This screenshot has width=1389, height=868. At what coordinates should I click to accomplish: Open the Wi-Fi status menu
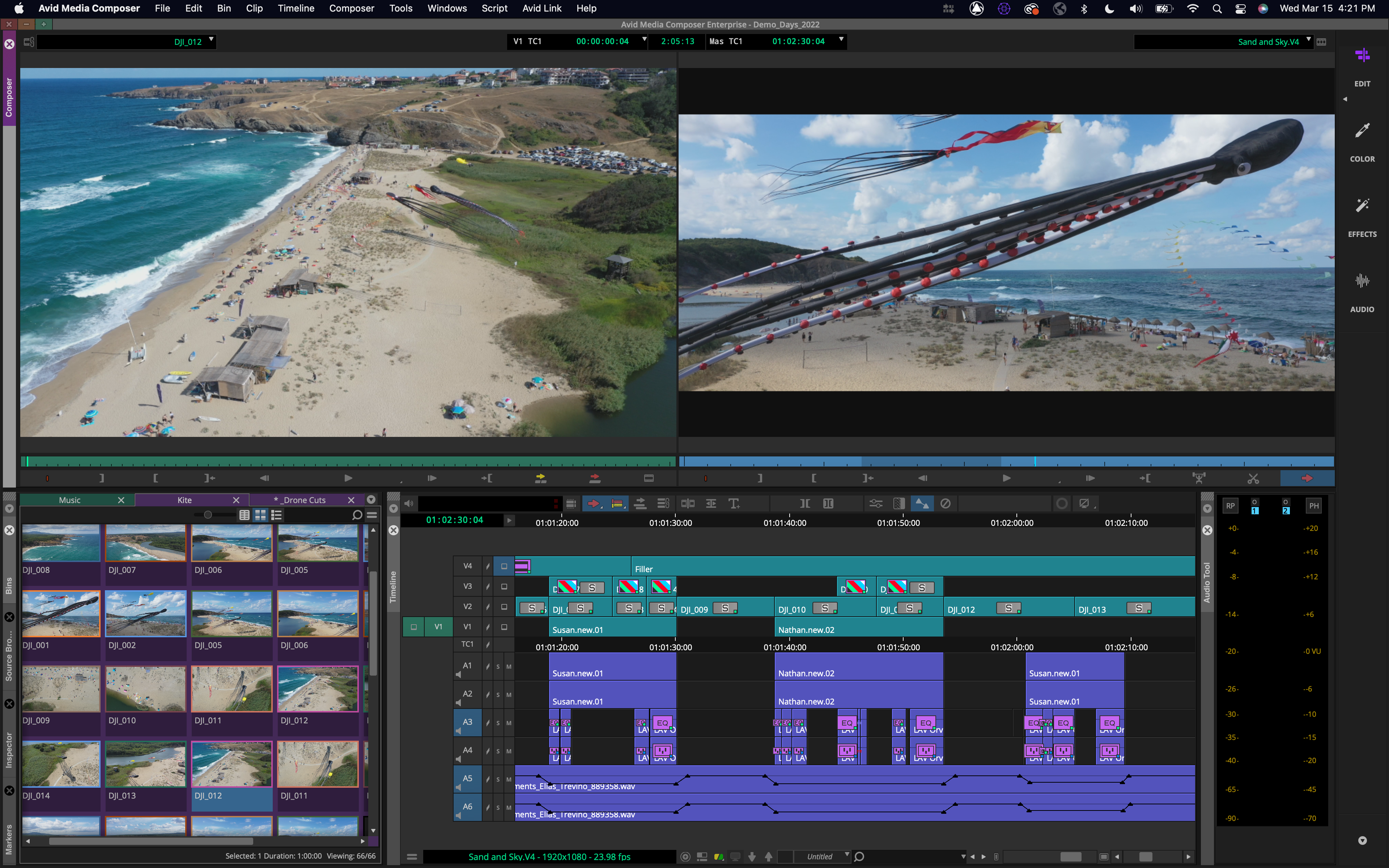1192,8
